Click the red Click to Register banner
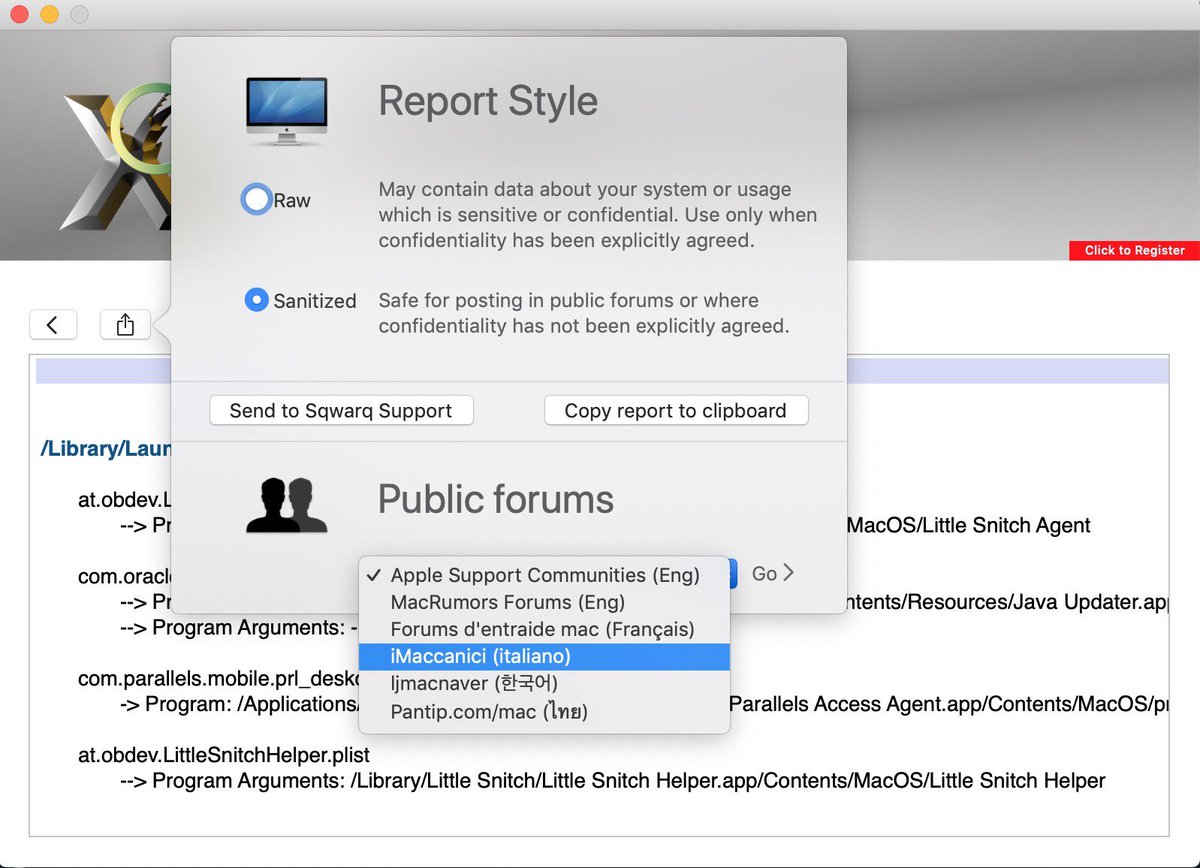This screenshot has width=1200, height=868. (1133, 250)
